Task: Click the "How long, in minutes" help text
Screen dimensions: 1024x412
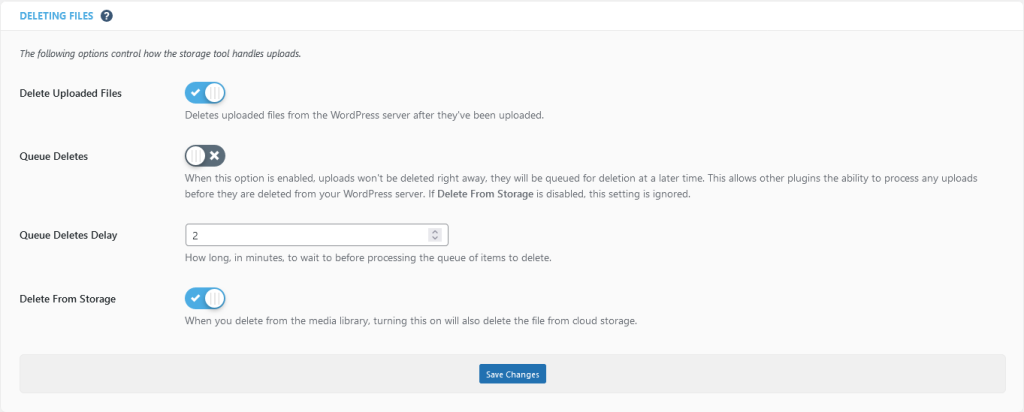Action: coord(368,258)
